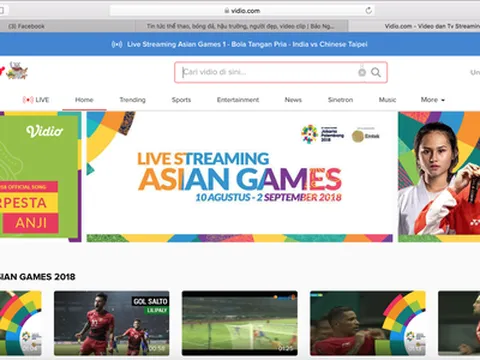Play the football pitch goal-net video thumbnail

240,323
